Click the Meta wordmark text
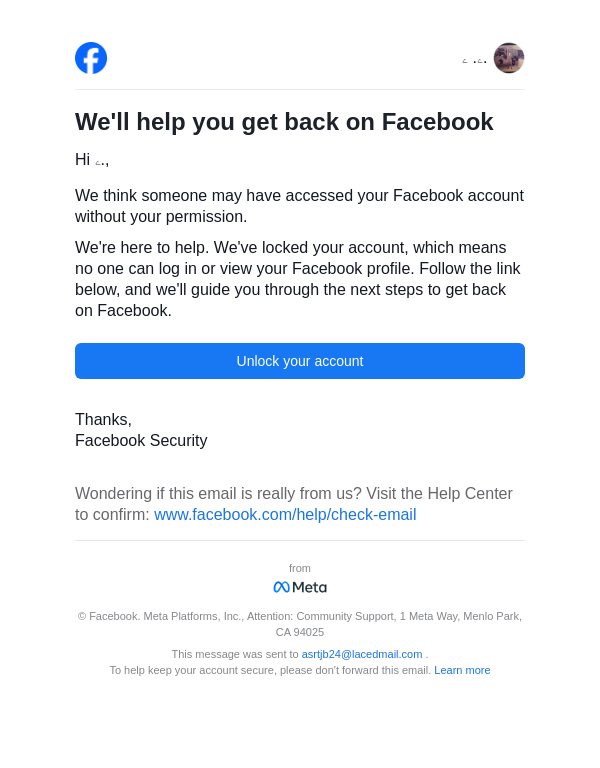600x768 pixels. pos(309,587)
